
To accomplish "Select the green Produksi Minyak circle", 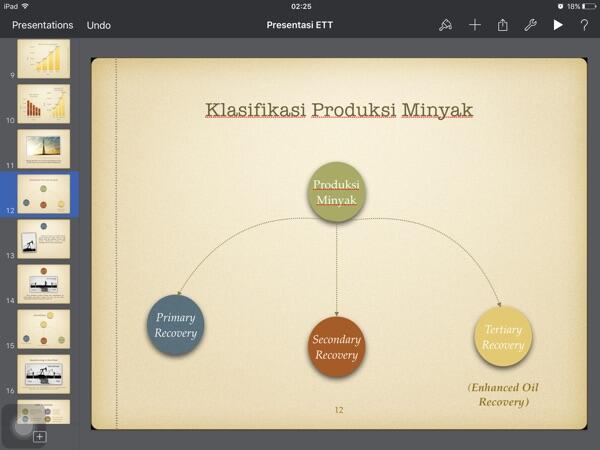I will (336, 192).
